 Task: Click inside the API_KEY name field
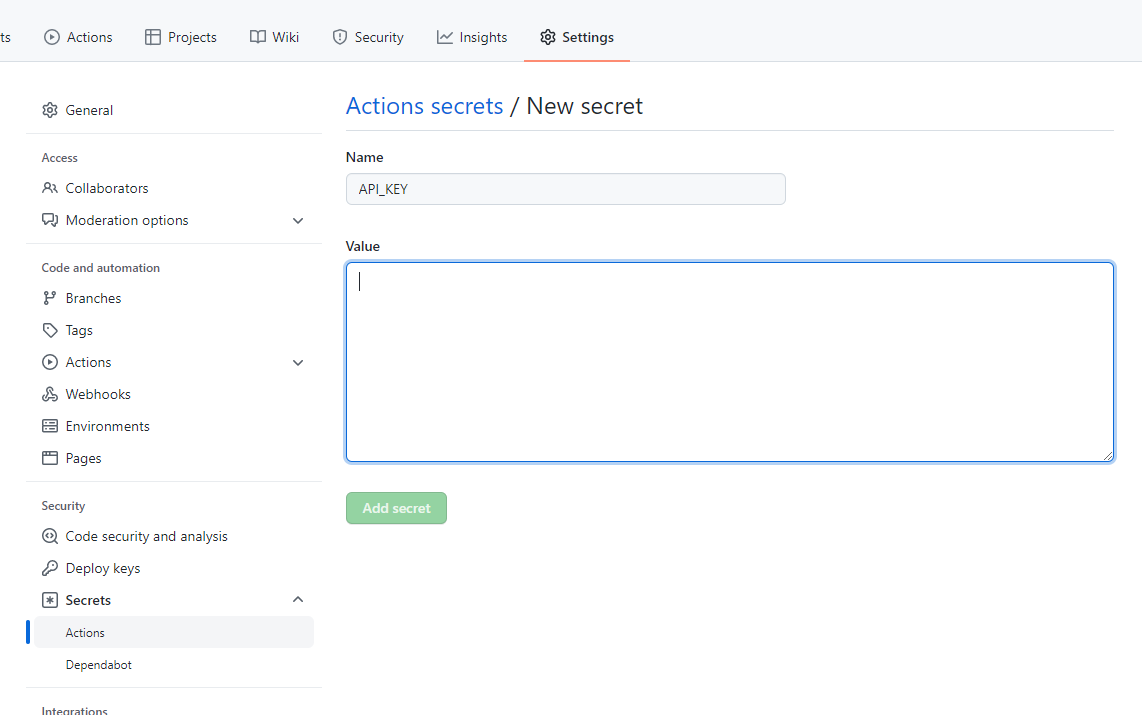pos(565,188)
